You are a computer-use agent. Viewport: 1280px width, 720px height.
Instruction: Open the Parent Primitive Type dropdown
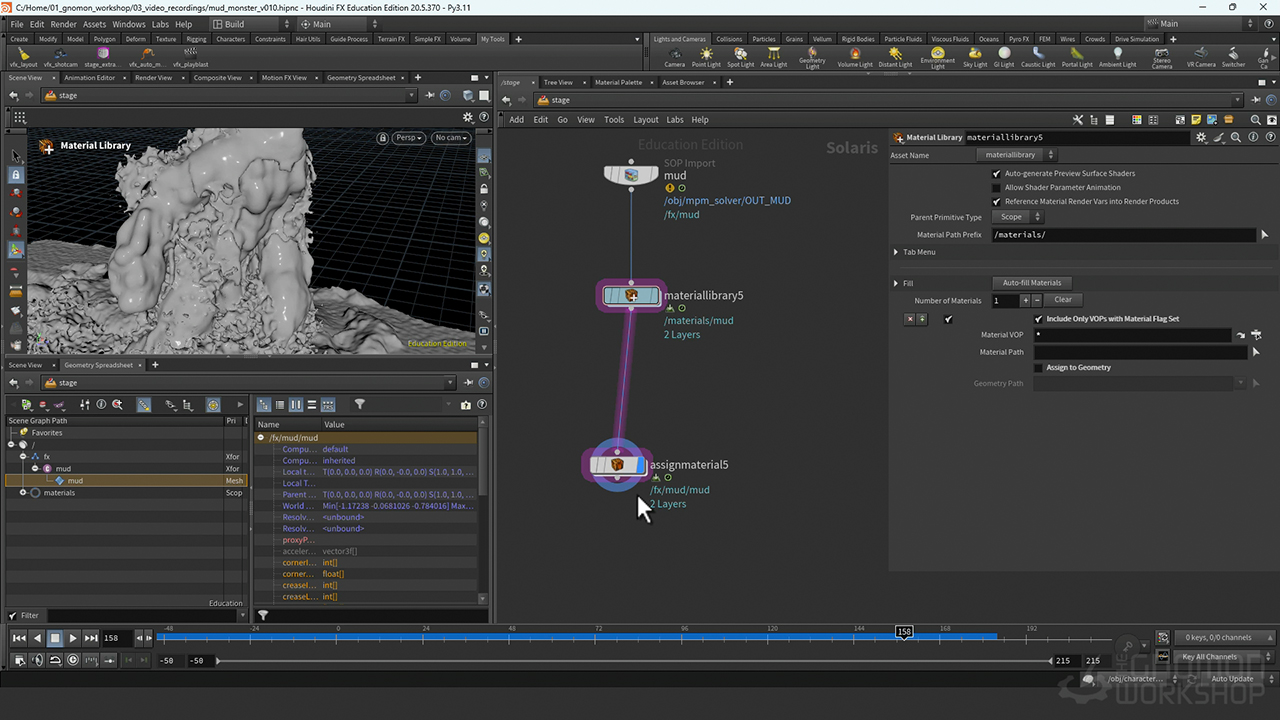point(1017,217)
